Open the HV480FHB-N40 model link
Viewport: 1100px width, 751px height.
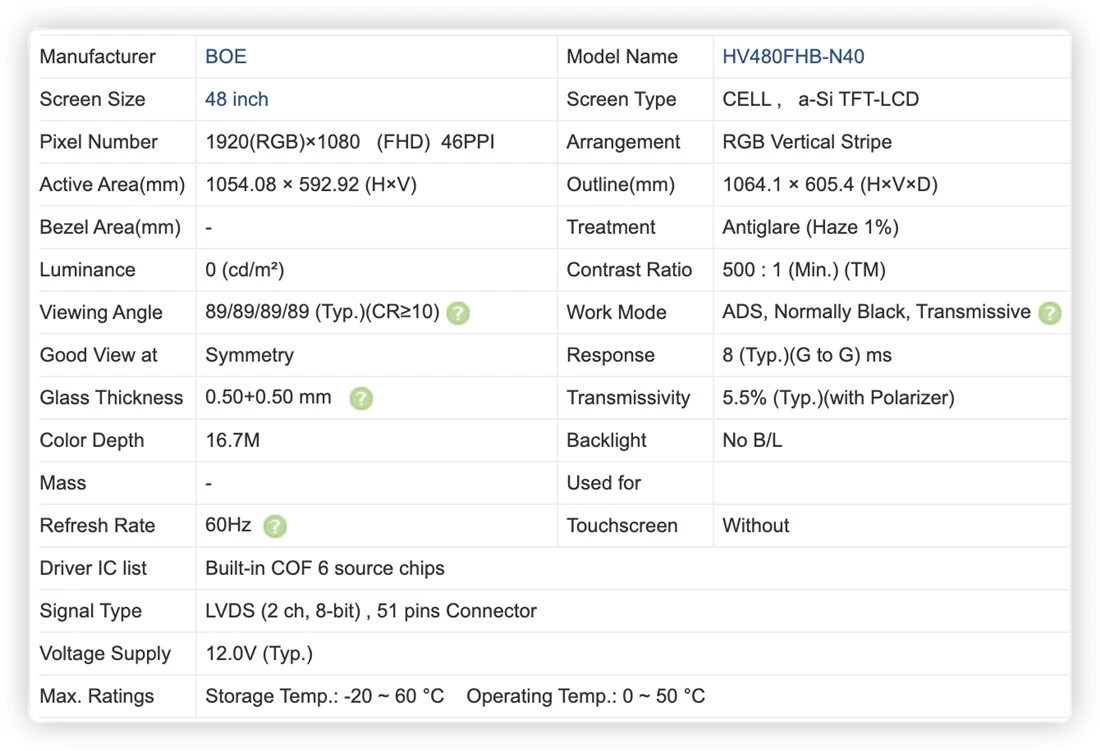pos(793,57)
